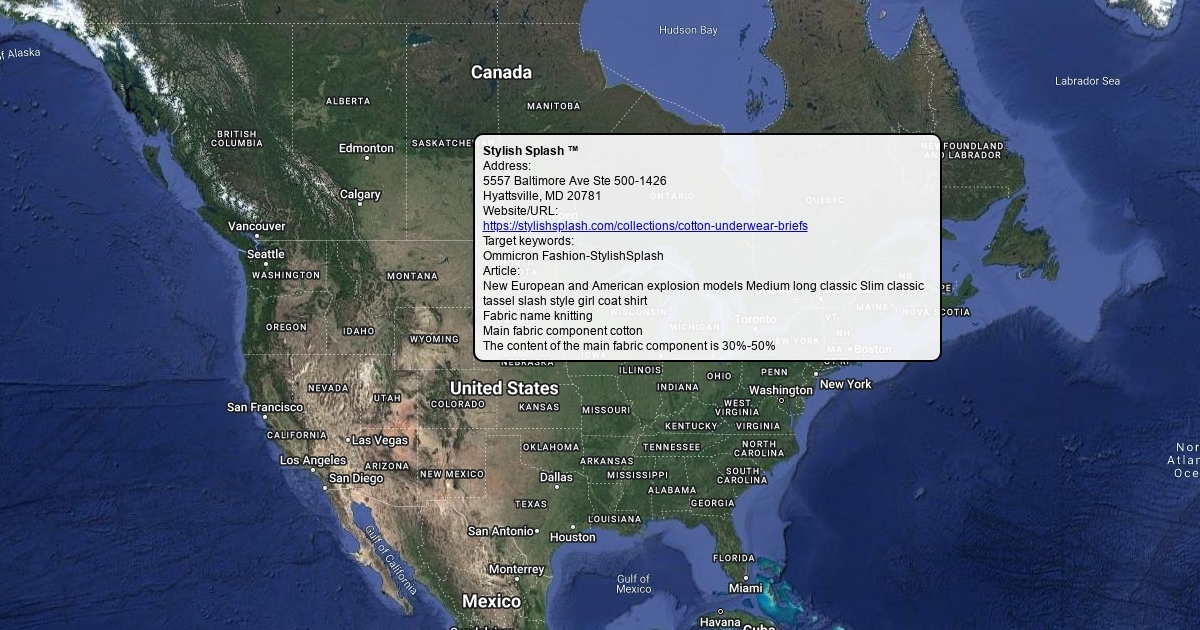Click the Los Angeles map label
This screenshot has height=630, width=1200.
(x=313, y=461)
